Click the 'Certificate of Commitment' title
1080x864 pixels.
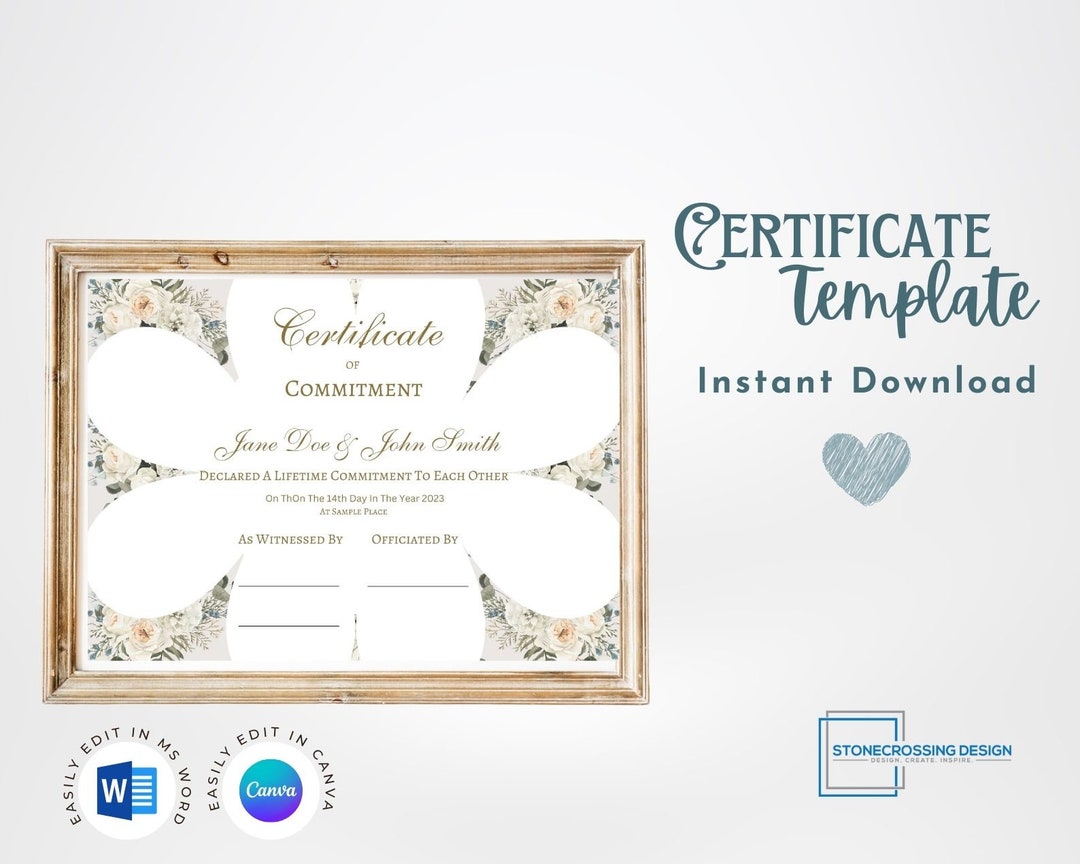[351, 355]
